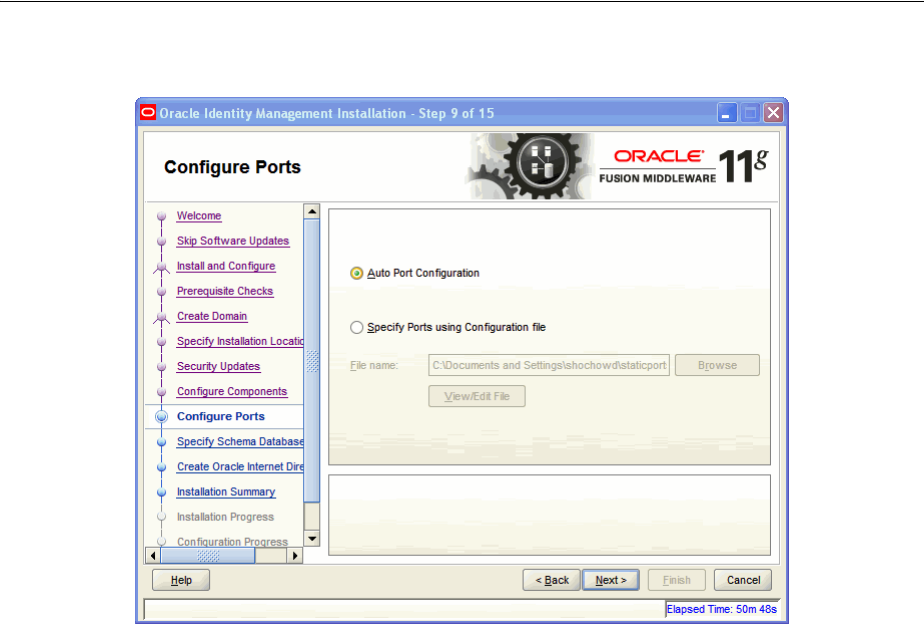Screen dimensions: 924x624
Task: Open Installation Summary step
Action: click(x=226, y=492)
